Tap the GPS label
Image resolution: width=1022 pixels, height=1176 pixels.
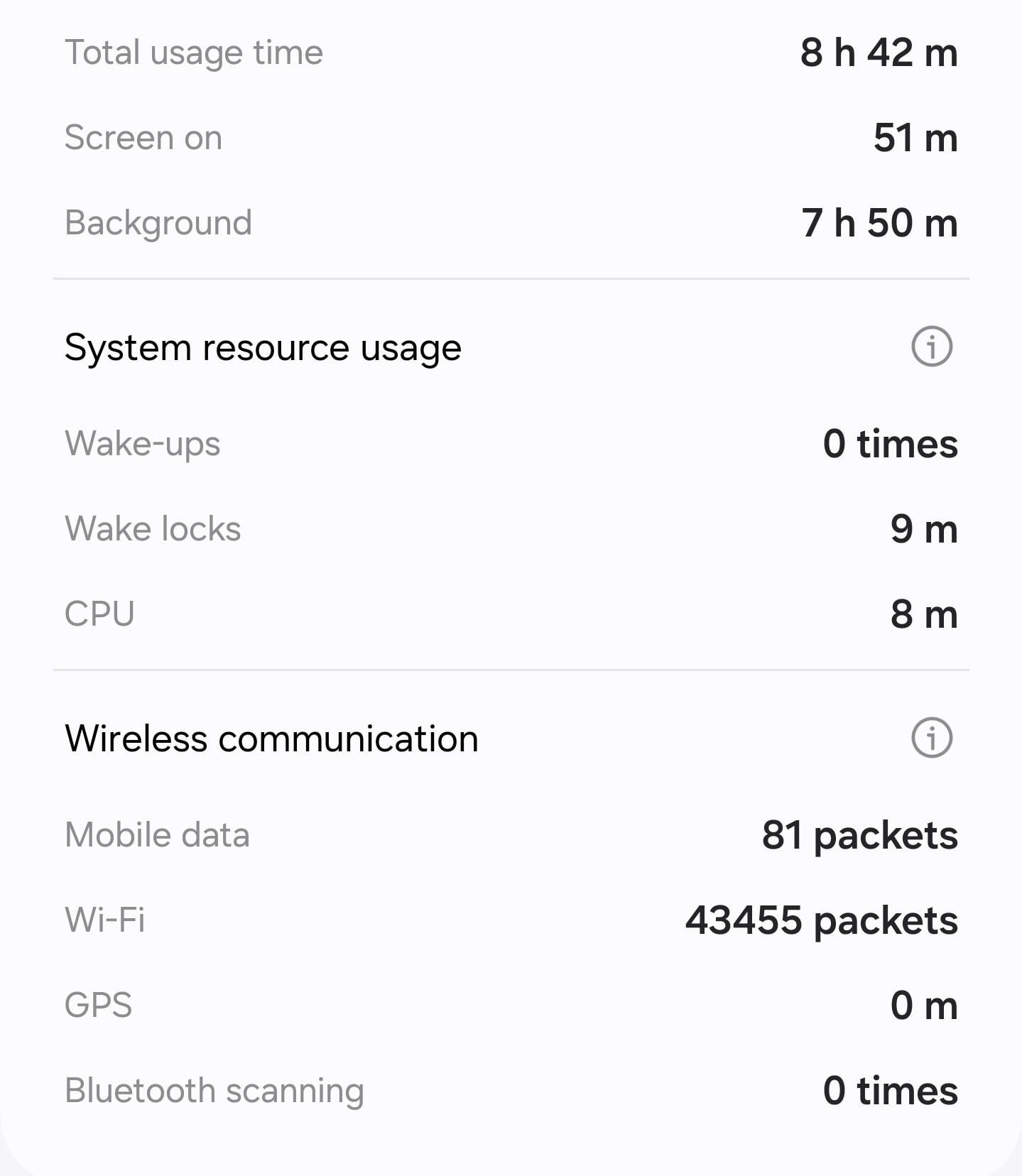click(99, 1006)
